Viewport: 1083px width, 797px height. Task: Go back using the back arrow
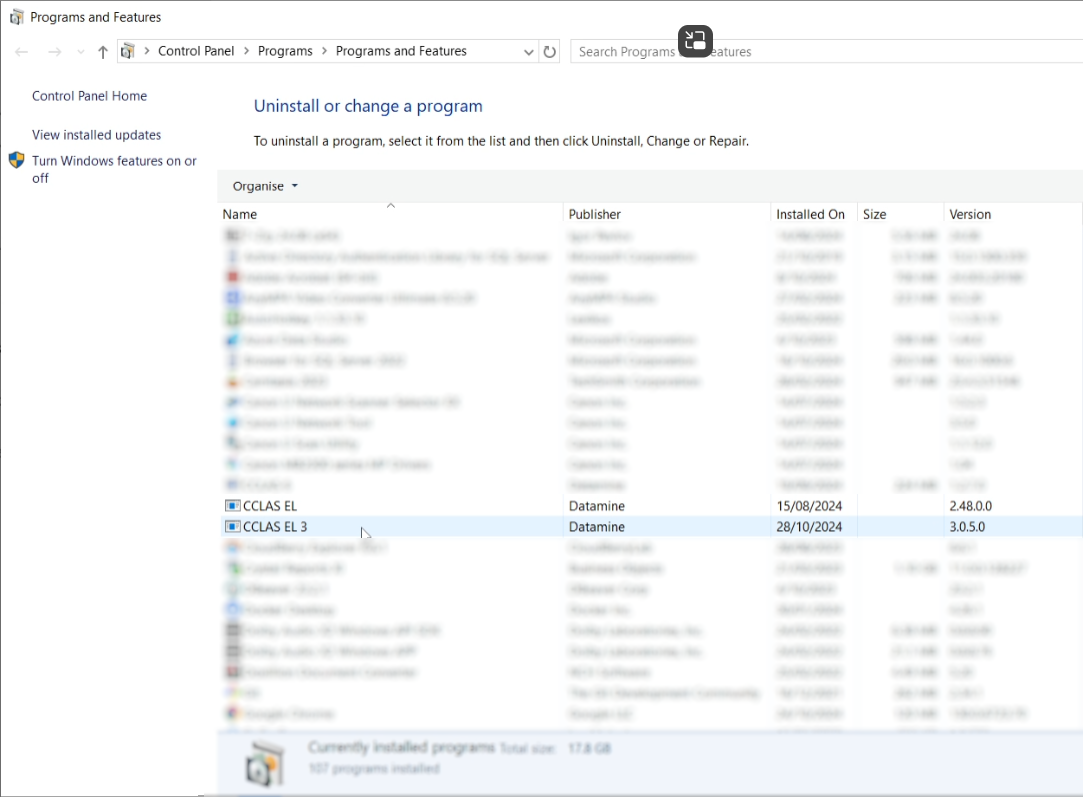pyautogui.click(x=21, y=52)
